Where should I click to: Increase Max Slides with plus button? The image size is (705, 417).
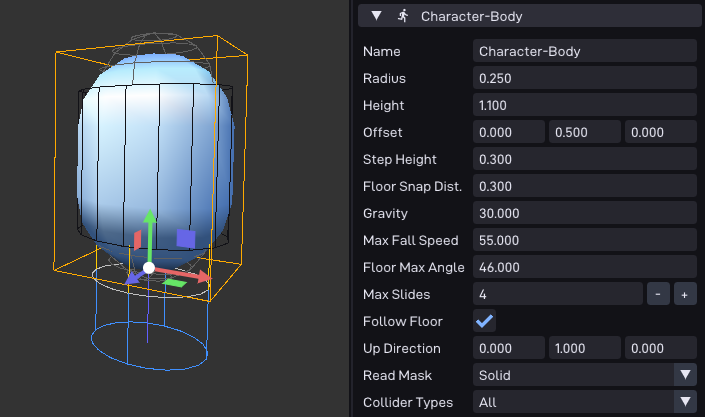coord(685,294)
